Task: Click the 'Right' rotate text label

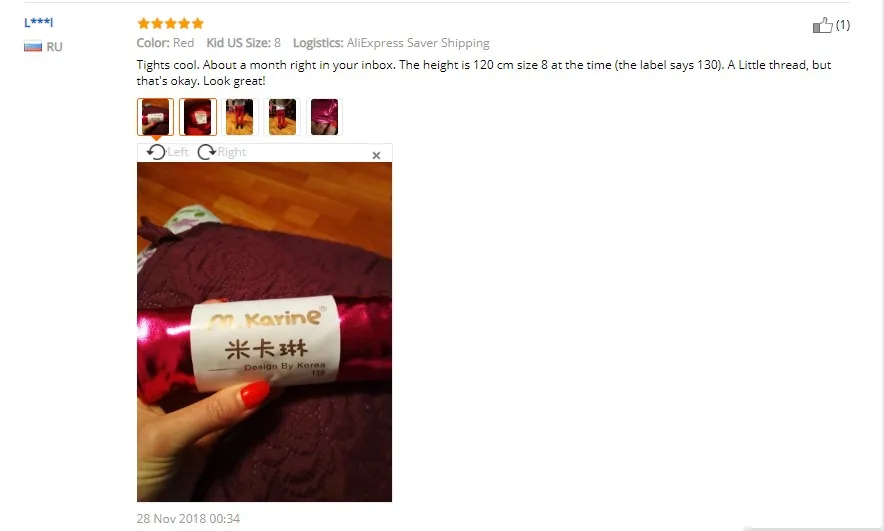Action: click(x=232, y=152)
